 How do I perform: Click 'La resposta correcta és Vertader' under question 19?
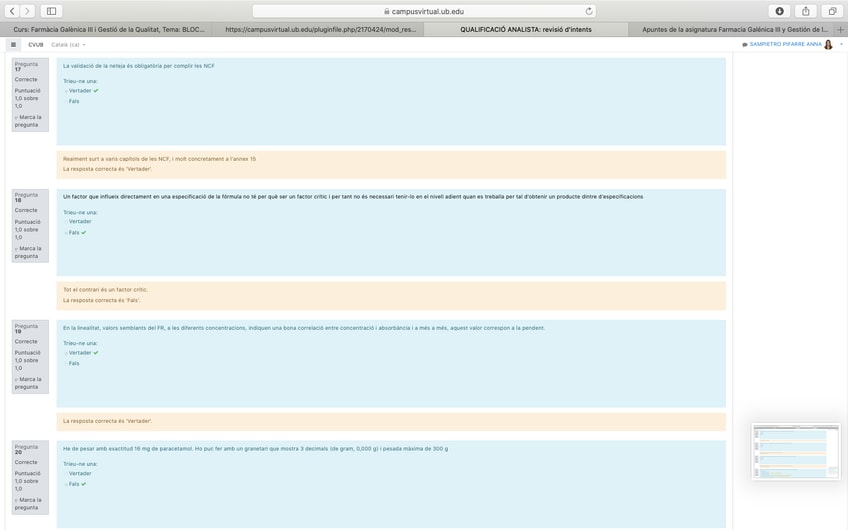107,421
